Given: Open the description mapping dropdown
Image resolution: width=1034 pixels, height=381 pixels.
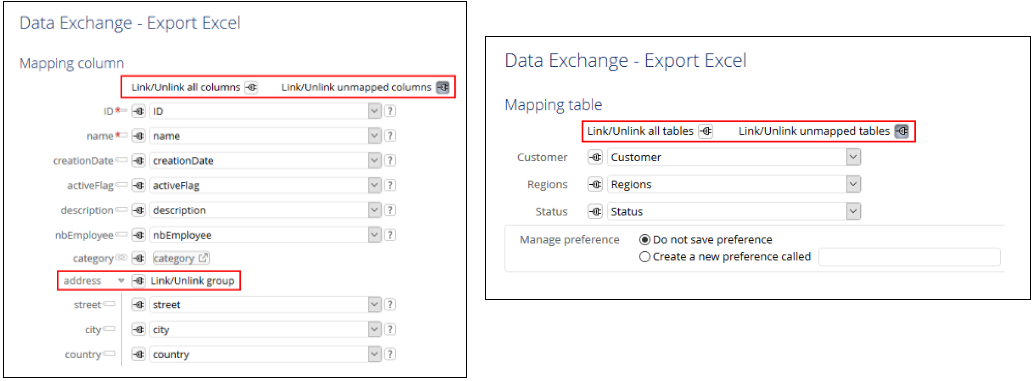Looking at the screenshot, I should 375,210.
